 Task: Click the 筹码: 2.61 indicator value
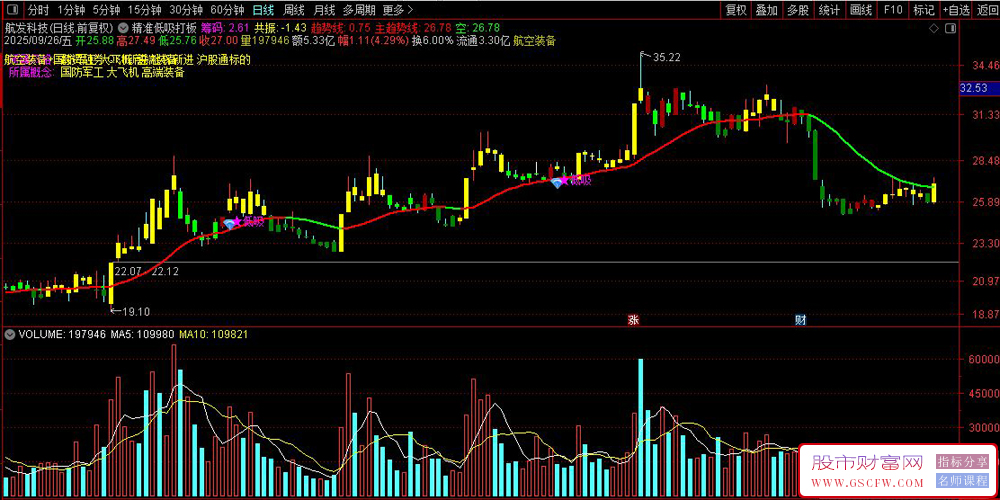(x=225, y=28)
